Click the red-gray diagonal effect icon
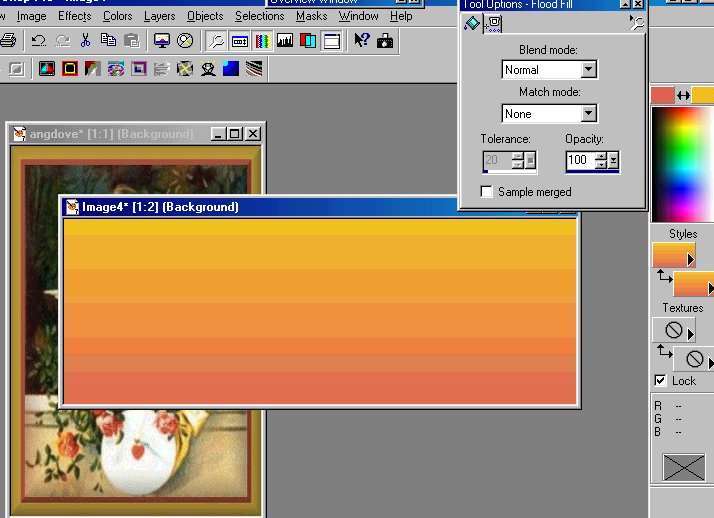The image size is (714, 518). click(93, 69)
